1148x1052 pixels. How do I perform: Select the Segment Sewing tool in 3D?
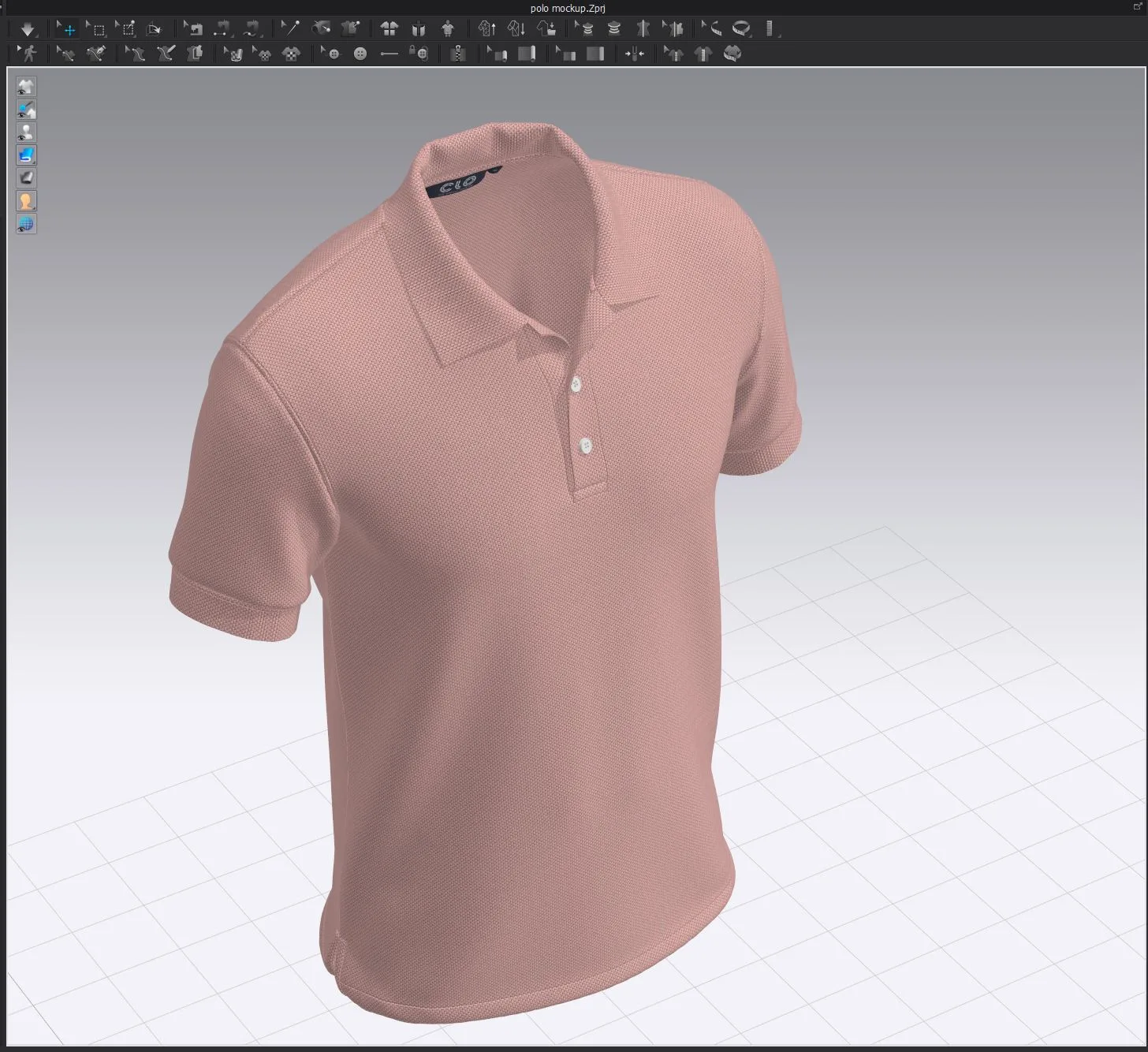[x=222, y=29]
